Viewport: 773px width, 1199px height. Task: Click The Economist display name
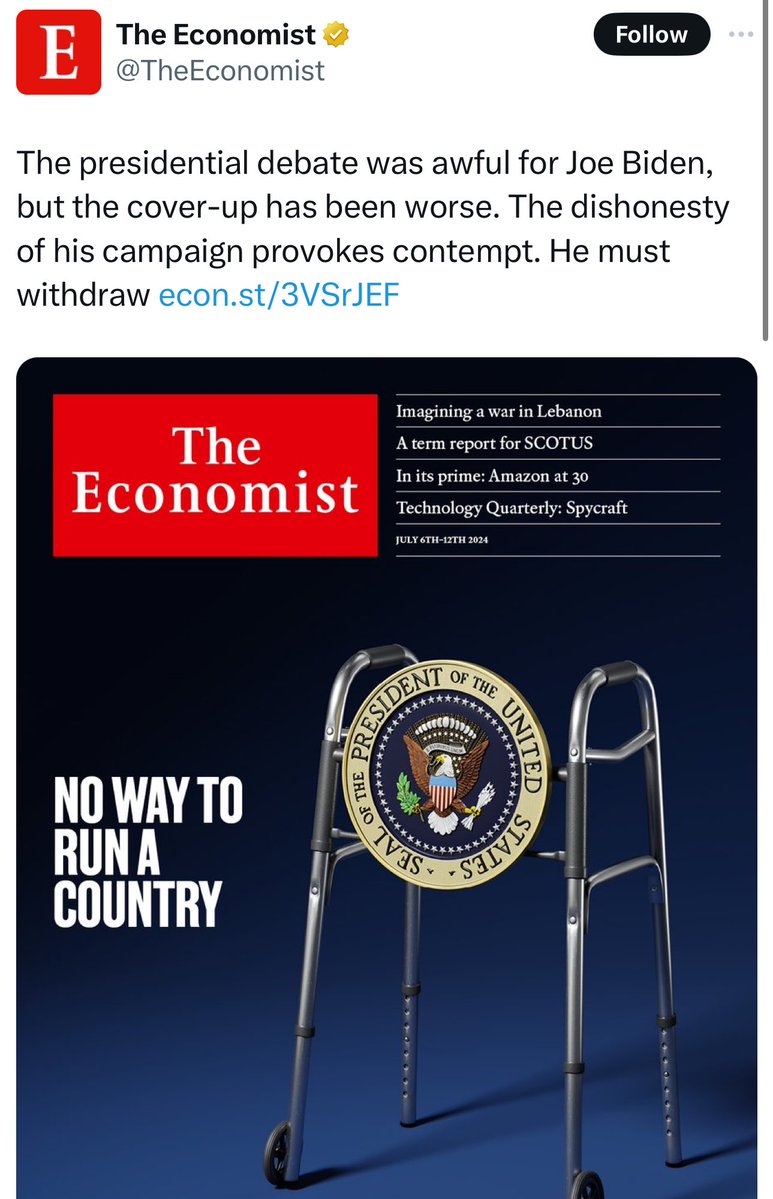[x=216, y=35]
